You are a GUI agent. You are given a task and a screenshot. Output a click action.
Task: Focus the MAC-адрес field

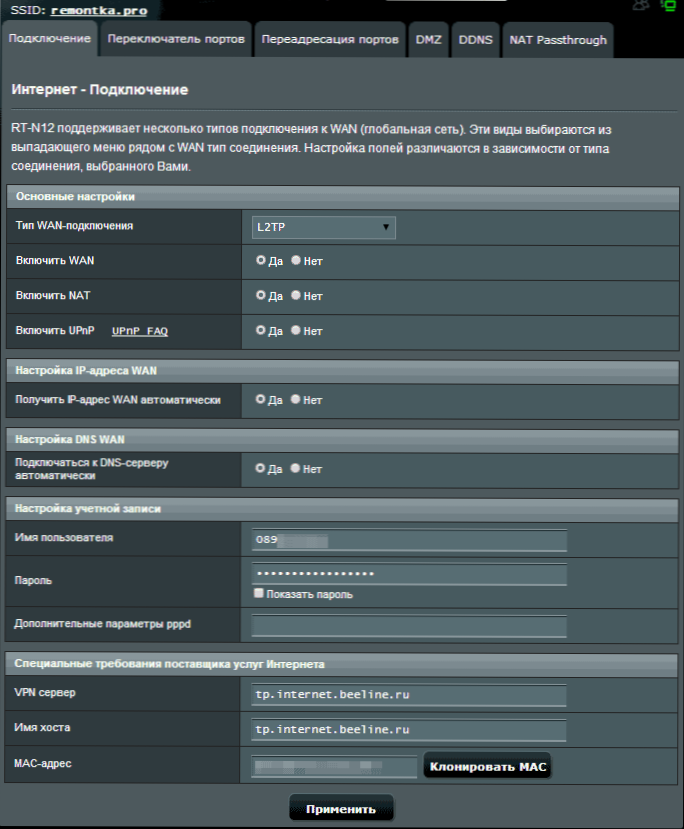334,767
